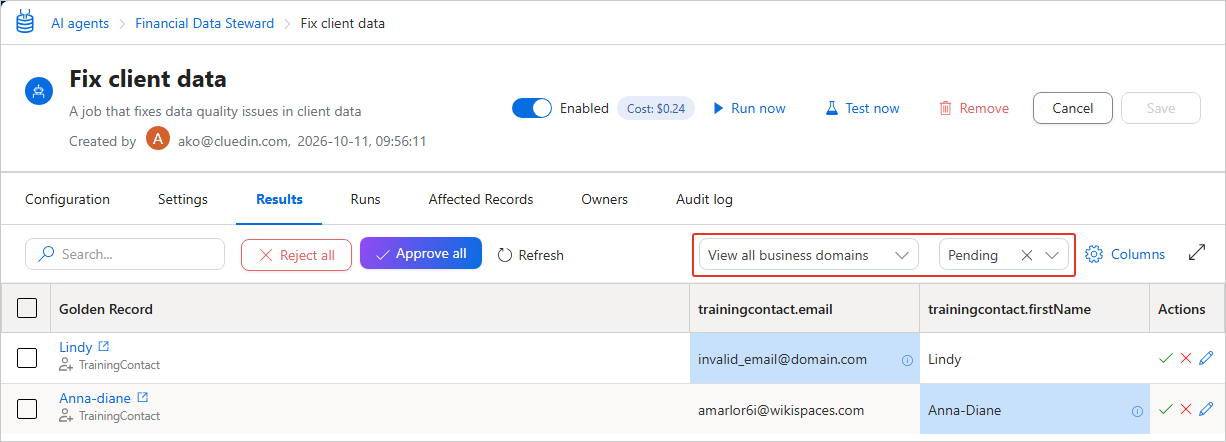
Task: Select the Anna-diane row checkbox
Action: tap(28, 408)
